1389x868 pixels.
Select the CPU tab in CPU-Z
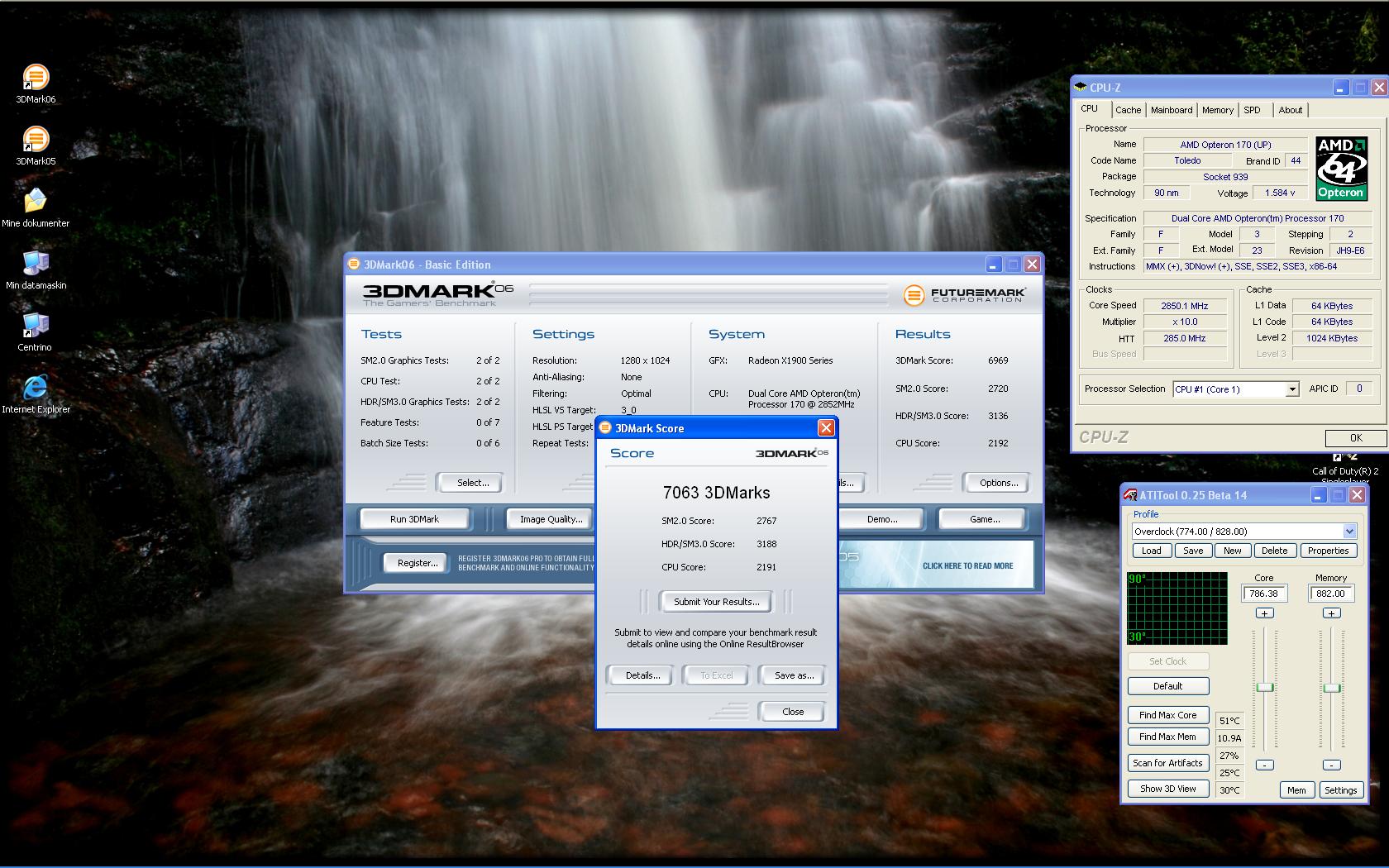[1090, 108]
